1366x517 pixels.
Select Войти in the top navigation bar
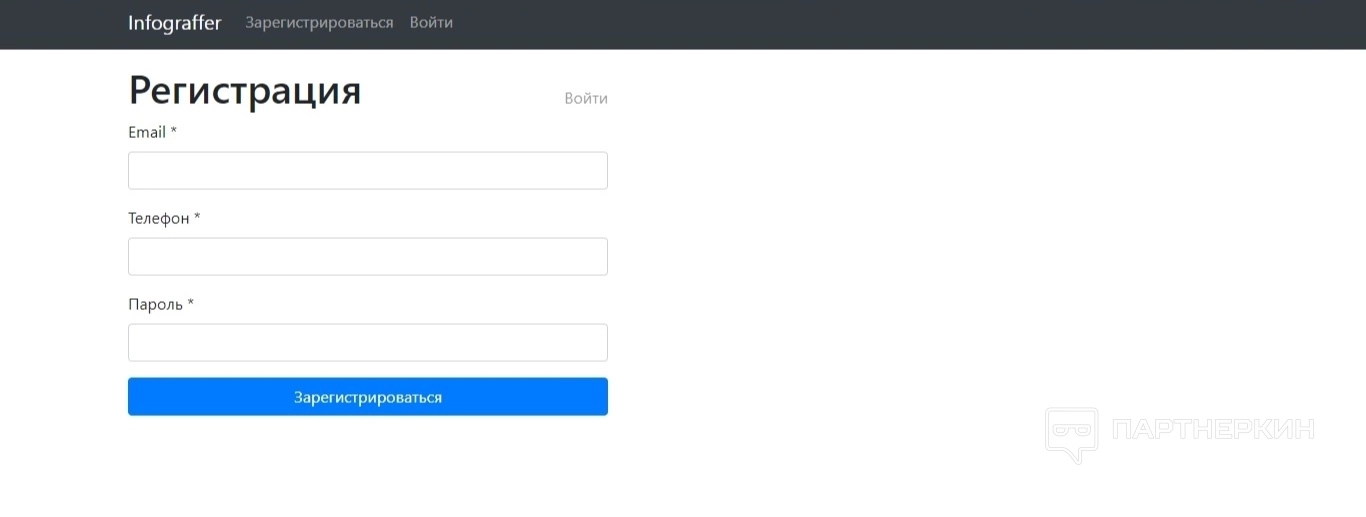tap(431, 23)
